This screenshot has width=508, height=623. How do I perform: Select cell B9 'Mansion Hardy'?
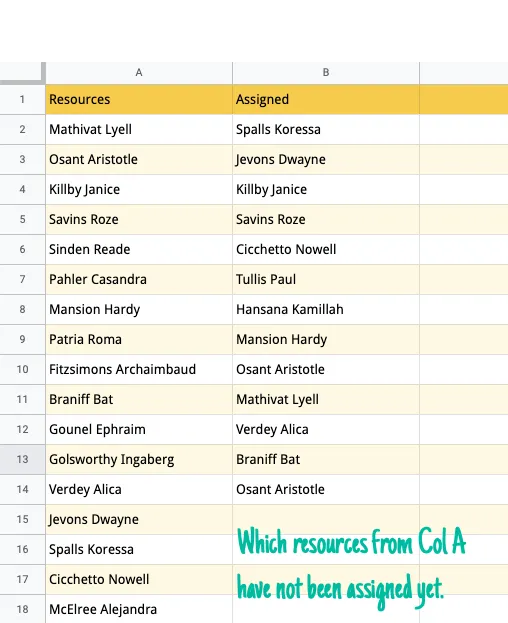pos(326,339)
